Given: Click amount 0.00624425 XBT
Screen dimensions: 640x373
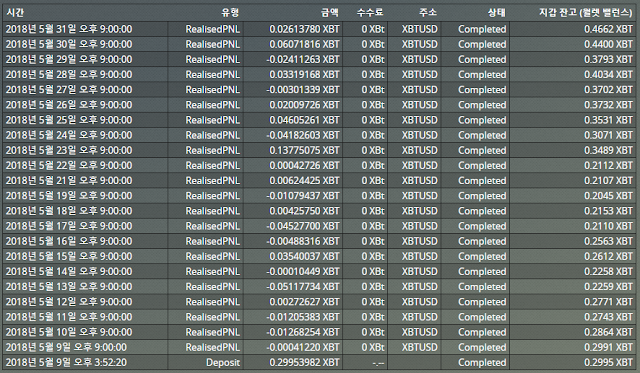Looking at the screenshot, I should (304, 180).
